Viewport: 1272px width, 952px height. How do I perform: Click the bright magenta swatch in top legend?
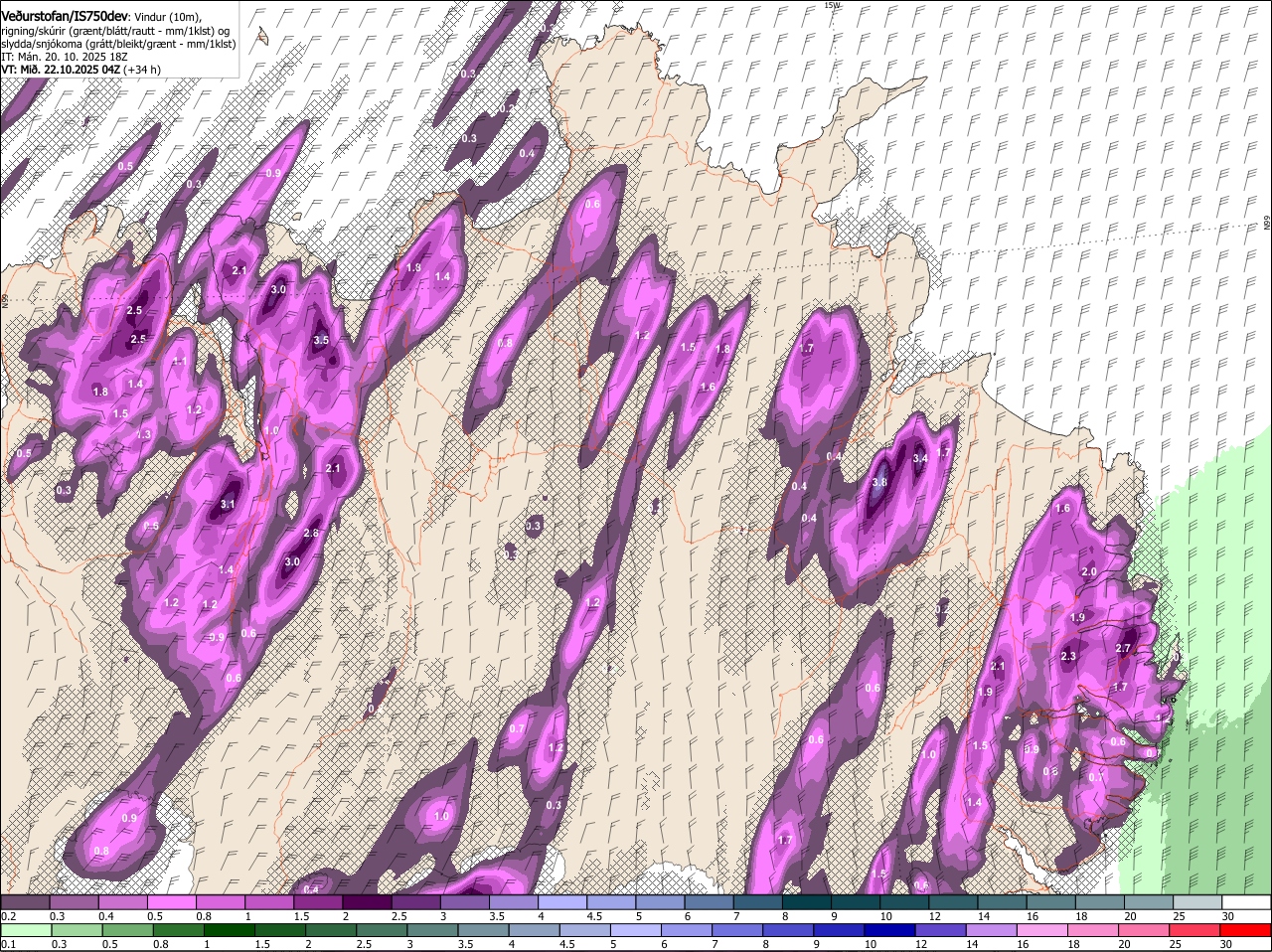172,902
